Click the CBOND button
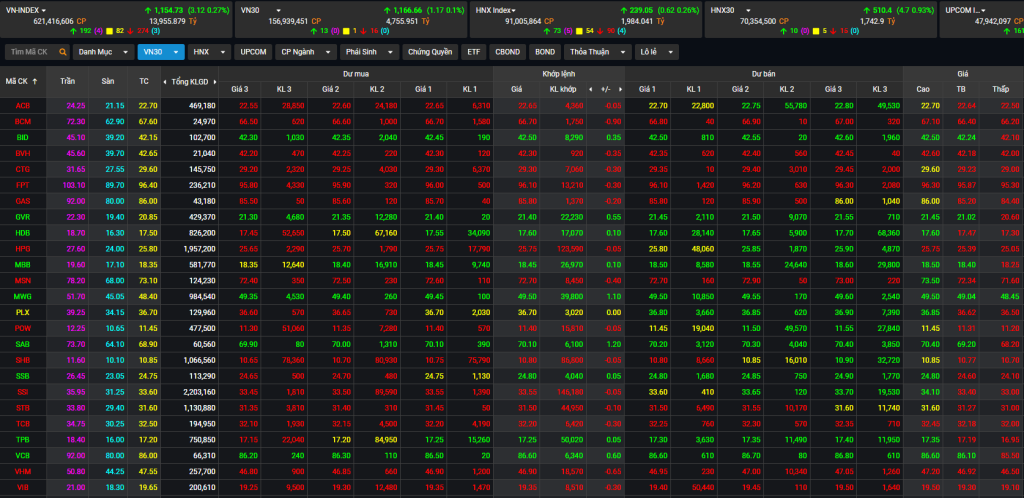 (x=507, y=51)
